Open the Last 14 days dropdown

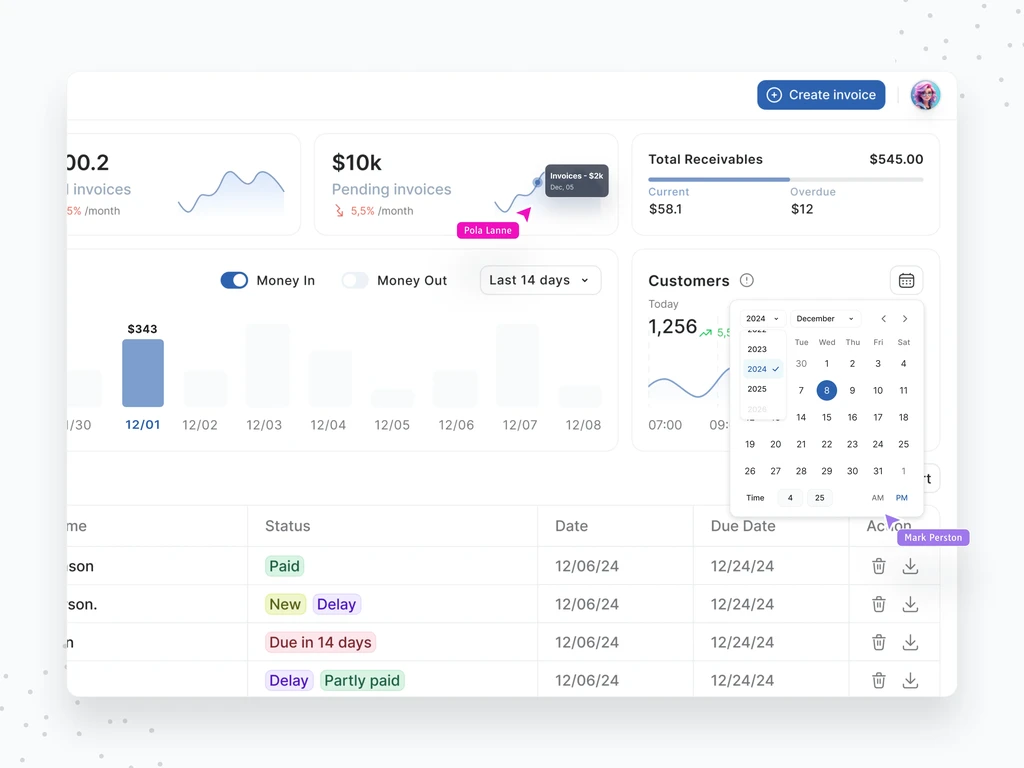[540, 280]
